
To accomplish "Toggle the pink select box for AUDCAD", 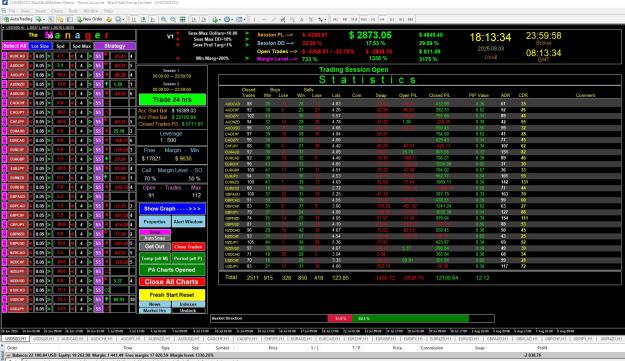I will 4,56.
